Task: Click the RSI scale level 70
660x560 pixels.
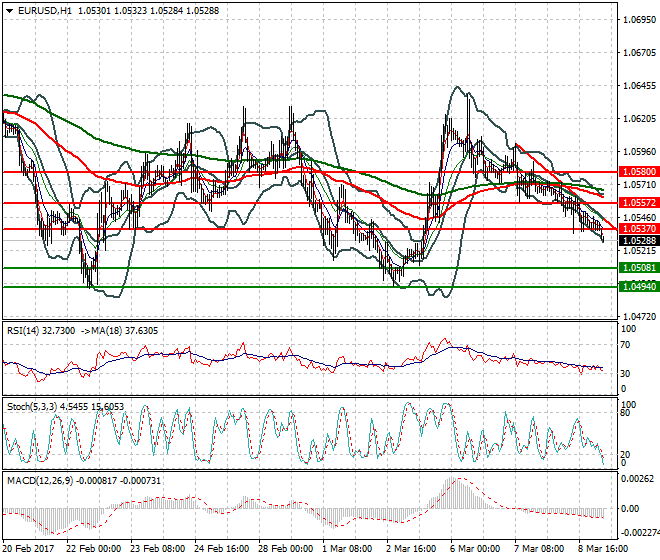Action: [x=626, y=345]
